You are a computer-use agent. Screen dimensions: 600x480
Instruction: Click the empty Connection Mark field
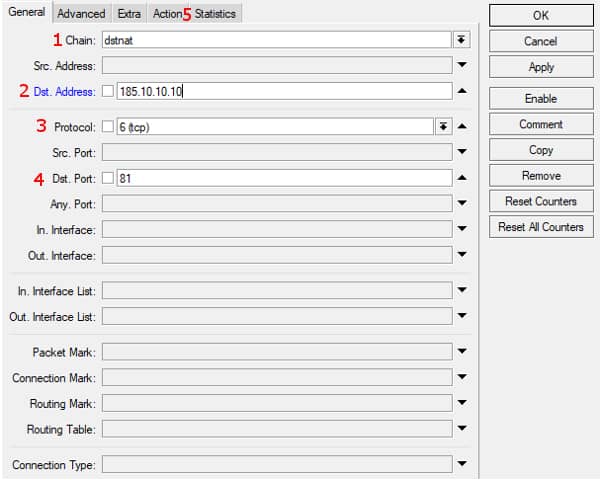pyautogui.click(x=277, y=377)
